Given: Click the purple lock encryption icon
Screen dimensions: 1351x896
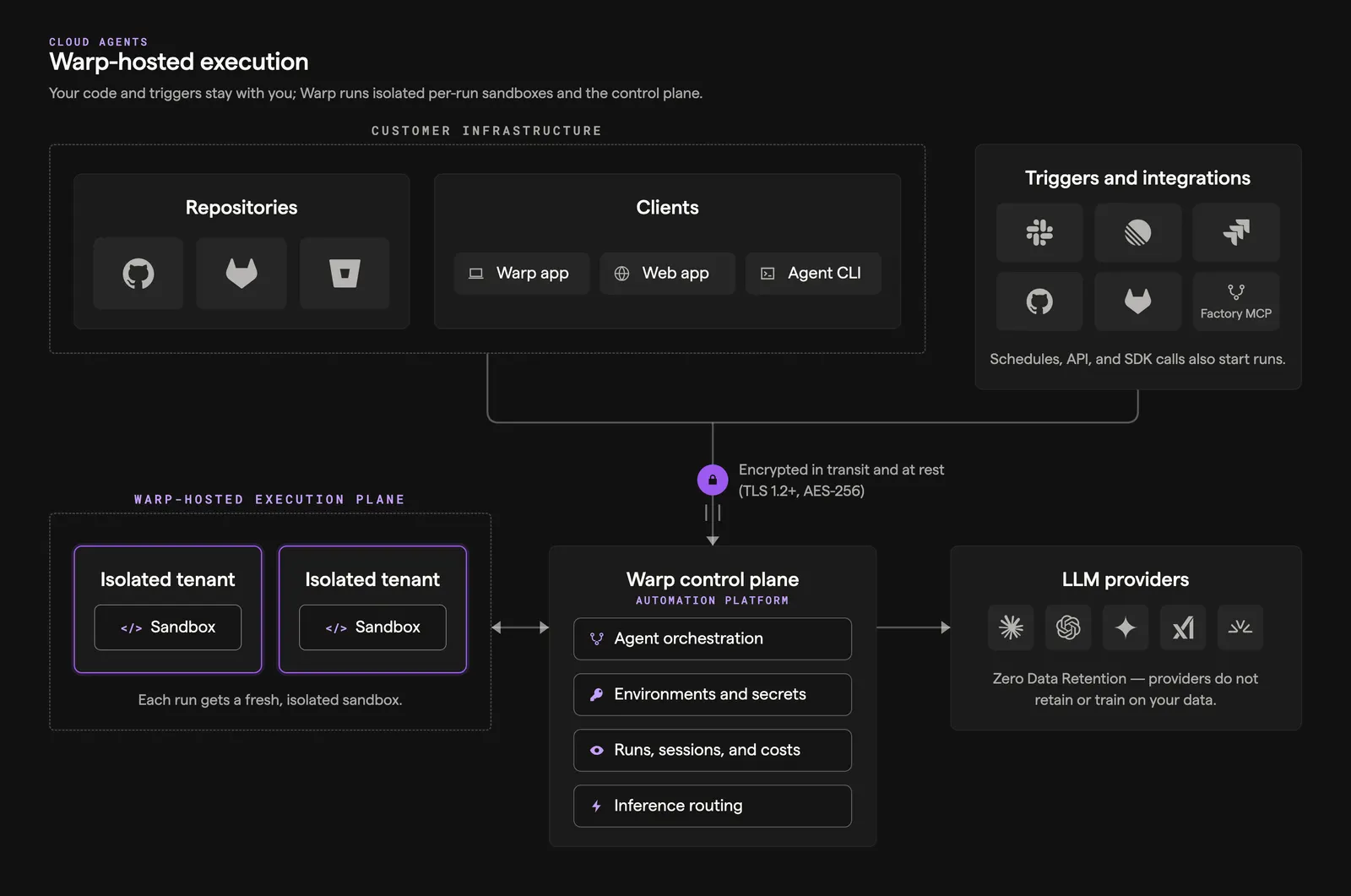Looking at the screenshot, I should coord(713,480).
